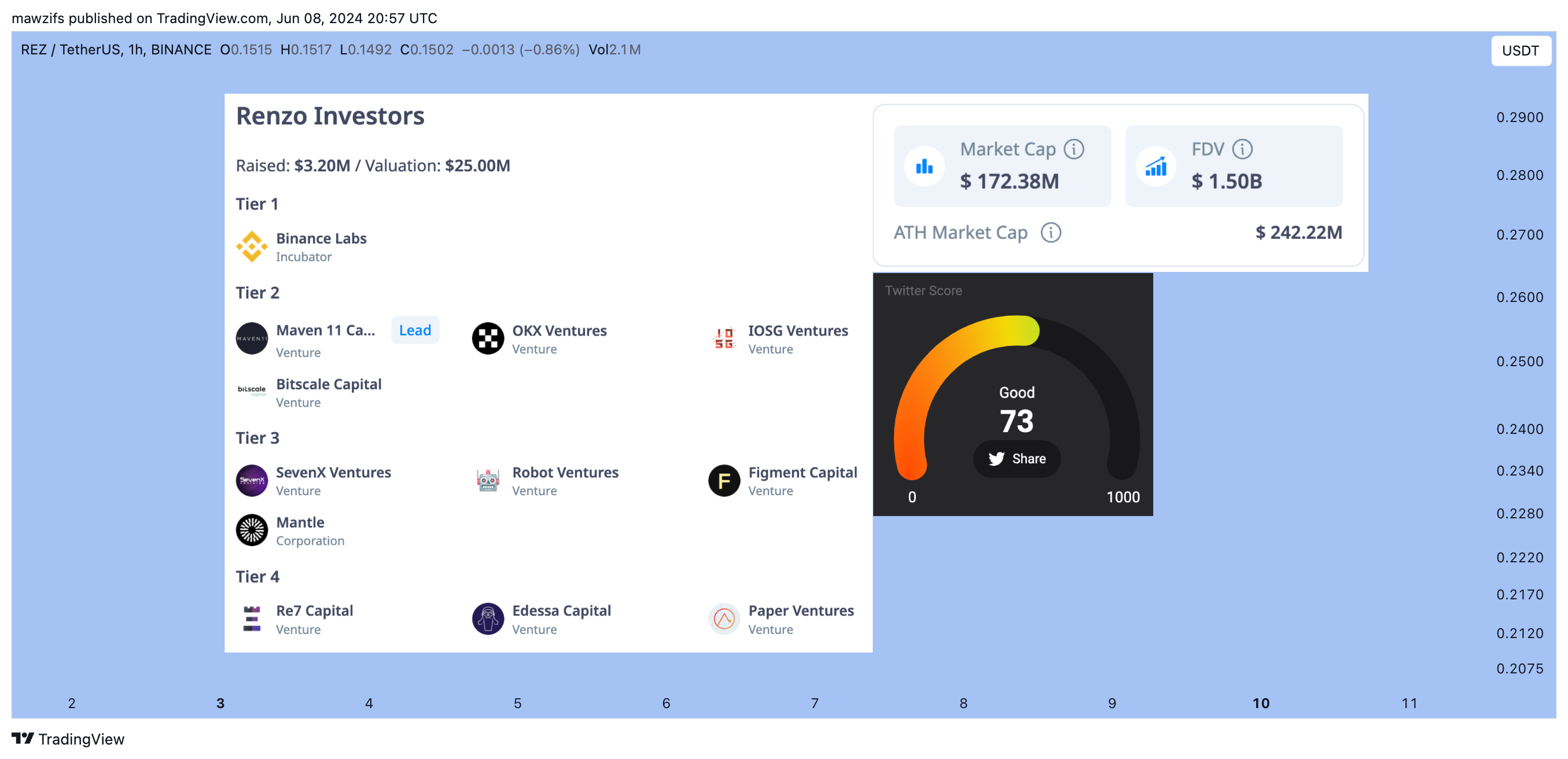Click the $ 1.50B FDV value
The height and width of the screenshot is (759, 1568).
point(1227,182)
